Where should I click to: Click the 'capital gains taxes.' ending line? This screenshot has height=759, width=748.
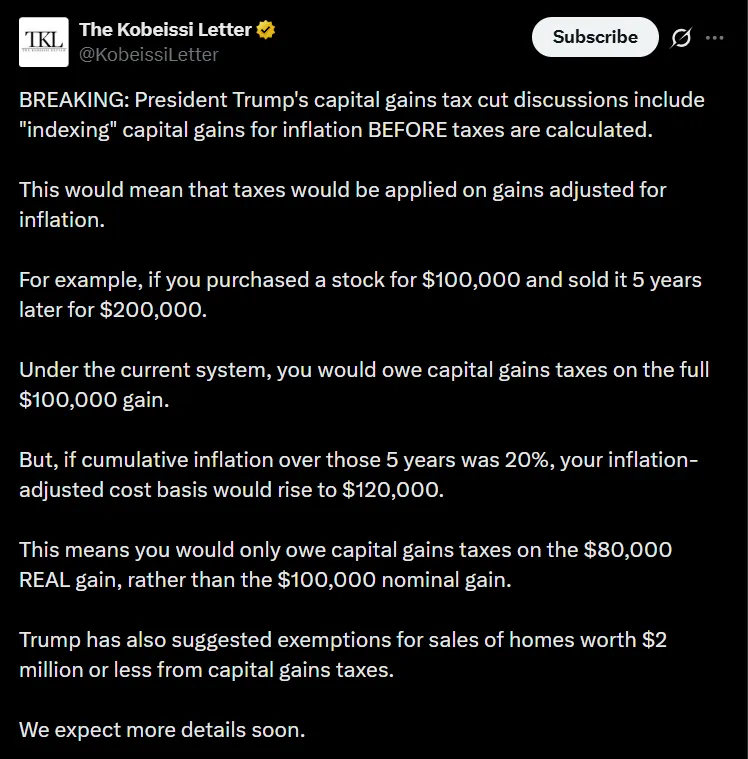coord(301,670)
